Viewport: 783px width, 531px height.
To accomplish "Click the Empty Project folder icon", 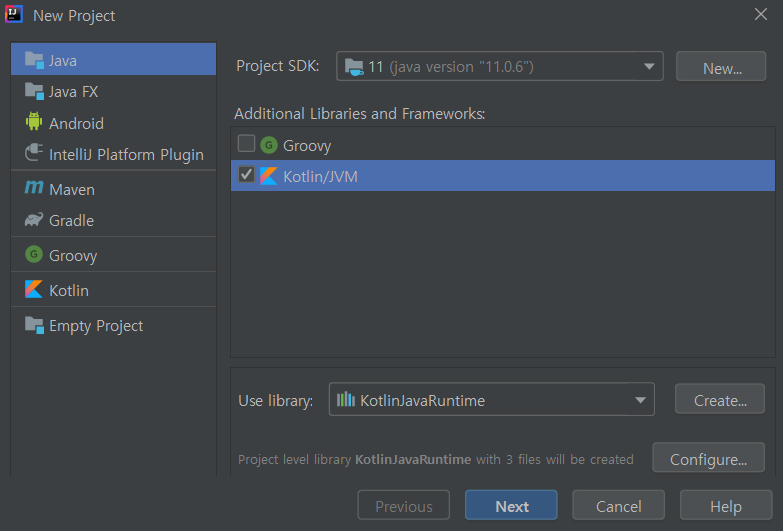I will [34, 325].
